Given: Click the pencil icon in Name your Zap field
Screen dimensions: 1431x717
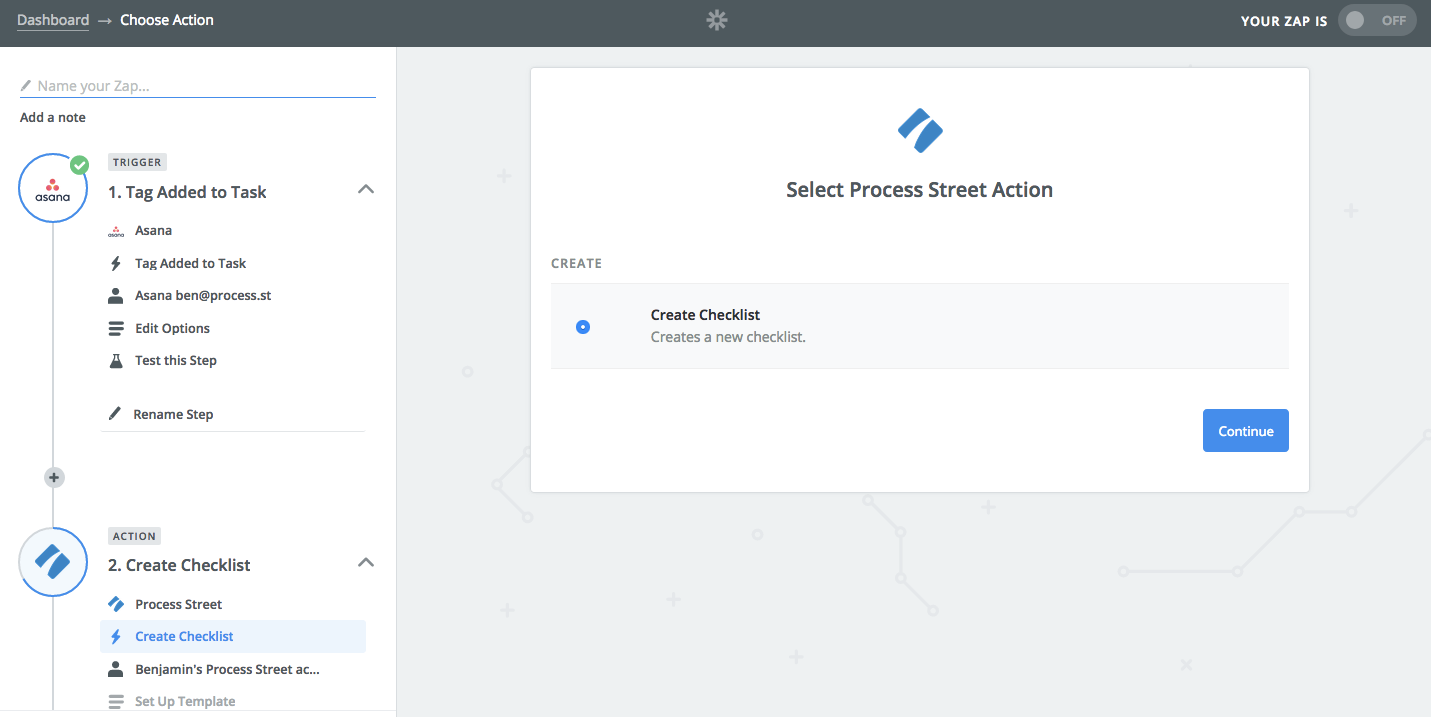Looking at the screenshot, I should (x=26, y=86).
